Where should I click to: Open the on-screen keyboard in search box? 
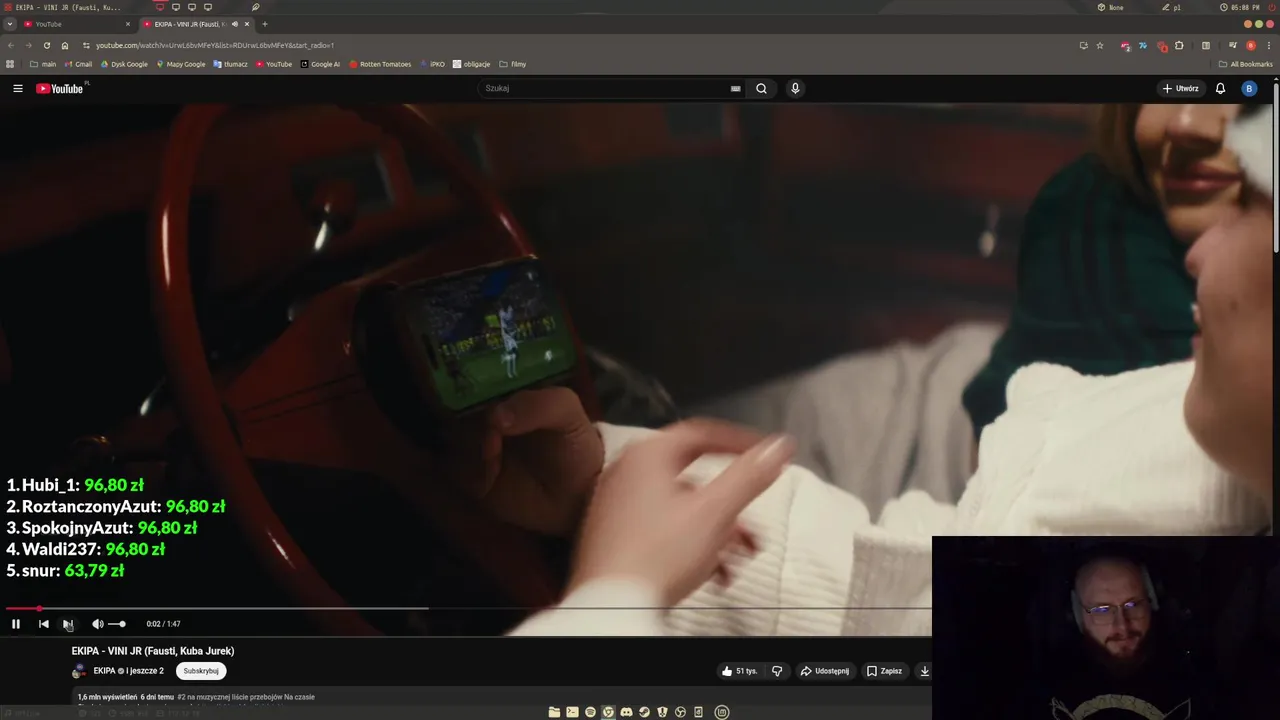(736, 88)
